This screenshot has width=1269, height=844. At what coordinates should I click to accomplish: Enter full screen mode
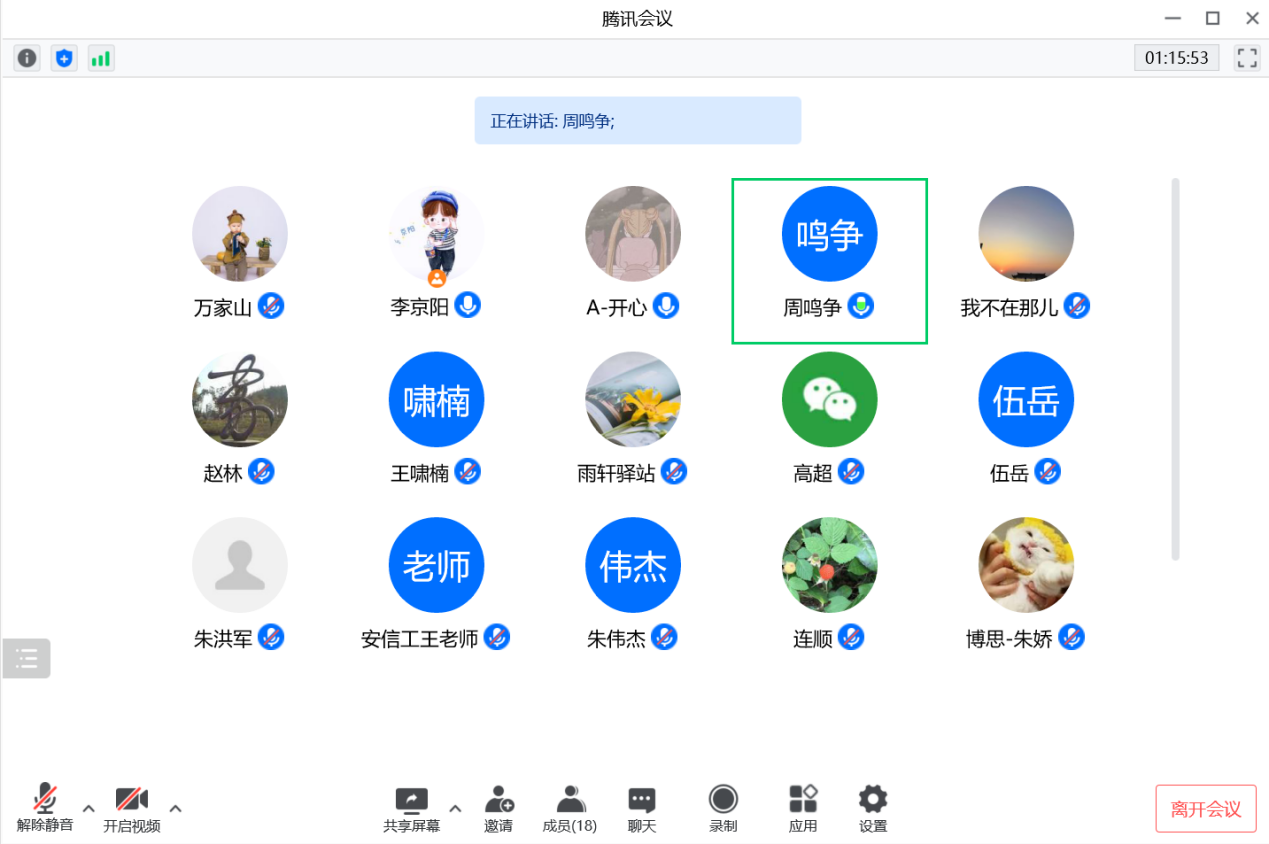point(1247,58)
